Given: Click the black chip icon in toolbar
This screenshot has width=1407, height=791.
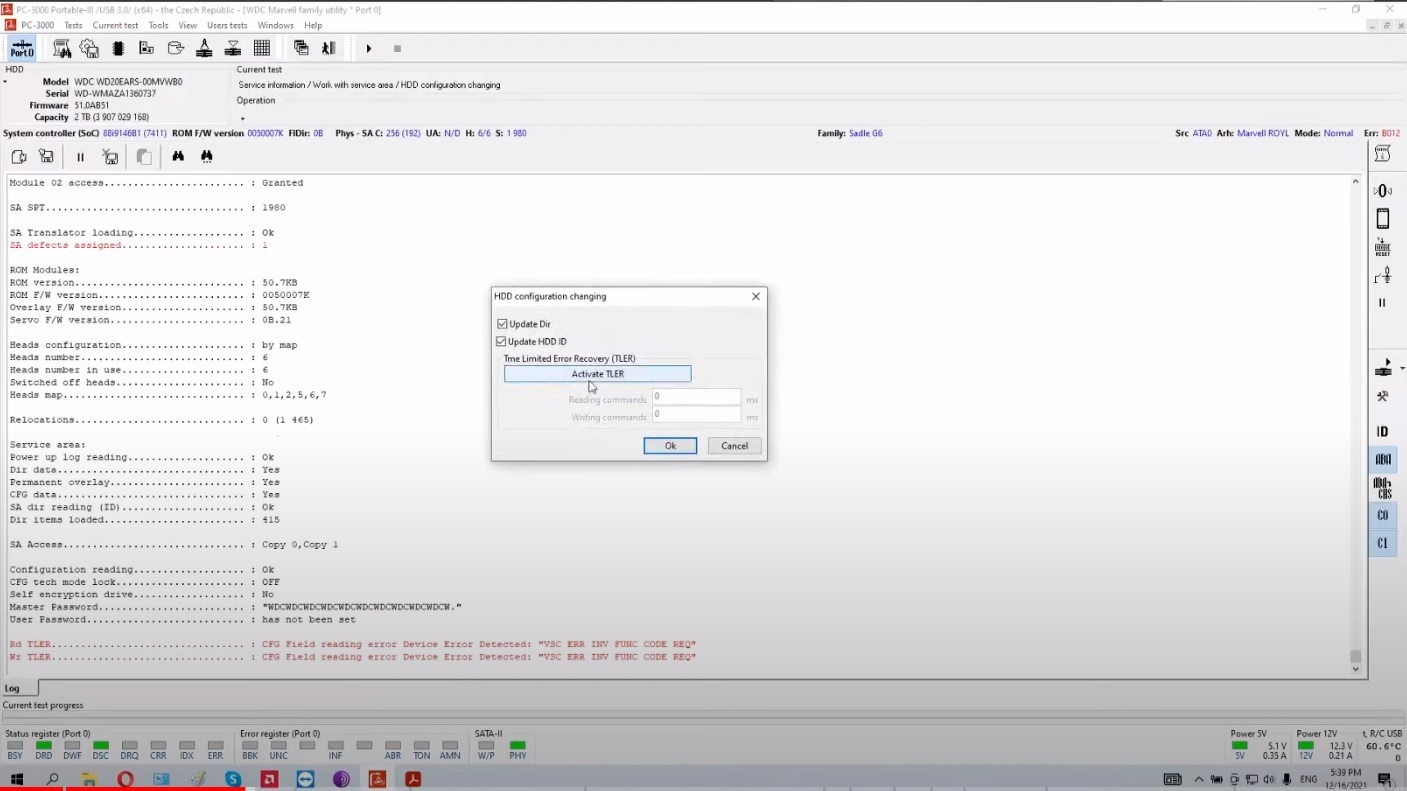Looking at the screenshot, I should [118, 48].
